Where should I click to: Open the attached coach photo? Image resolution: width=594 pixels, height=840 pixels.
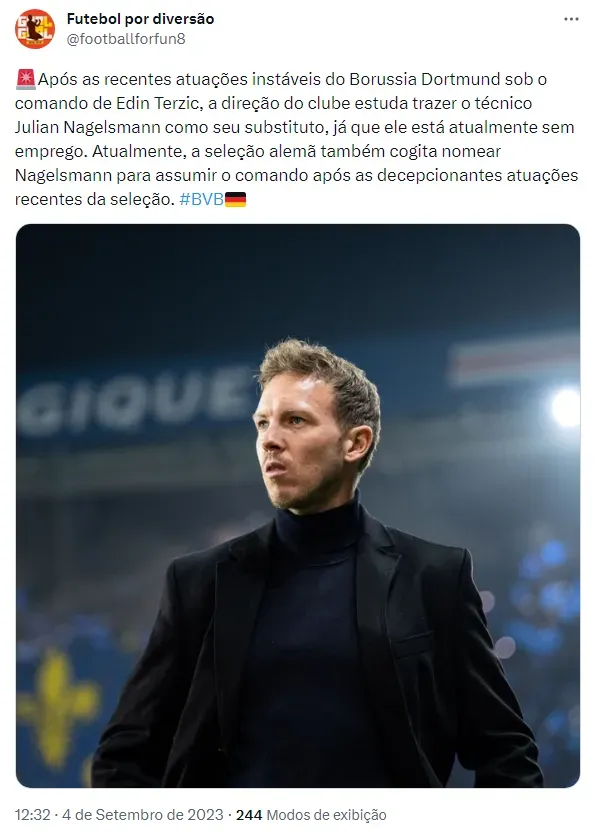(297, 506)
